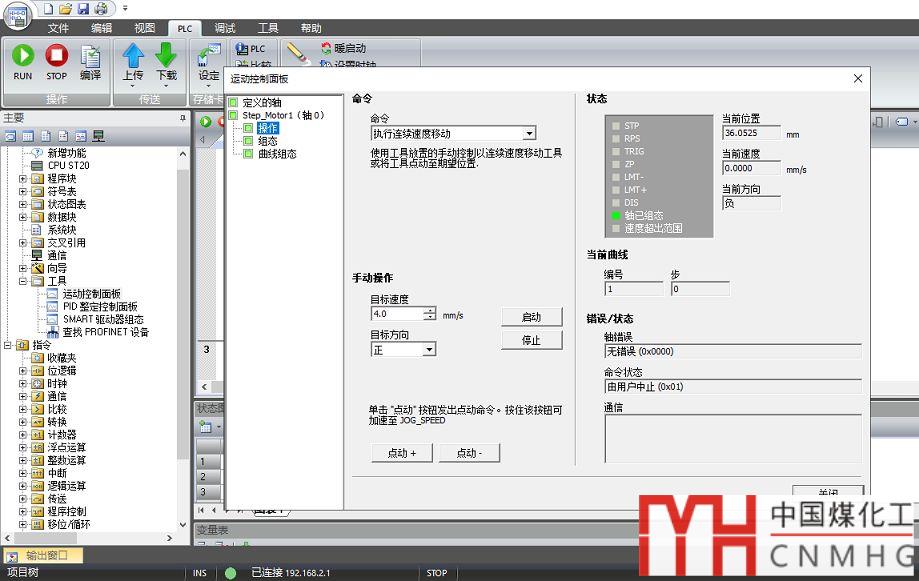This screenshot has width=919, height=581.
Task: Expand the 数据块 tree node
Action: (x=22, y=217)
